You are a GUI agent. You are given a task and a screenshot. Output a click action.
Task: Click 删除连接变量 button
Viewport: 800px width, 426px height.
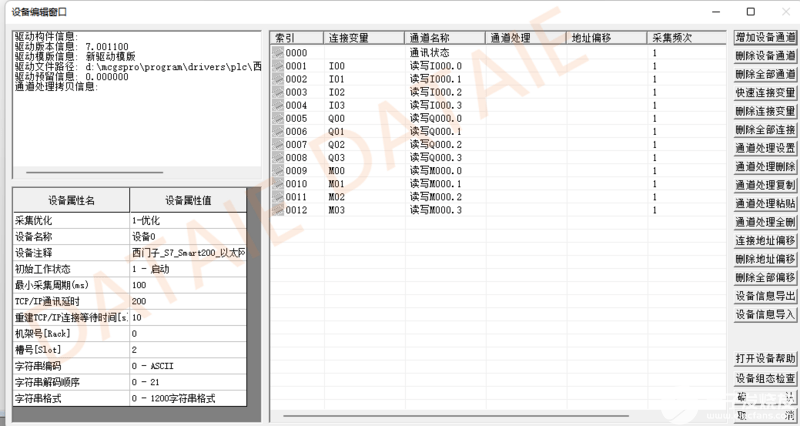[765, 111]
